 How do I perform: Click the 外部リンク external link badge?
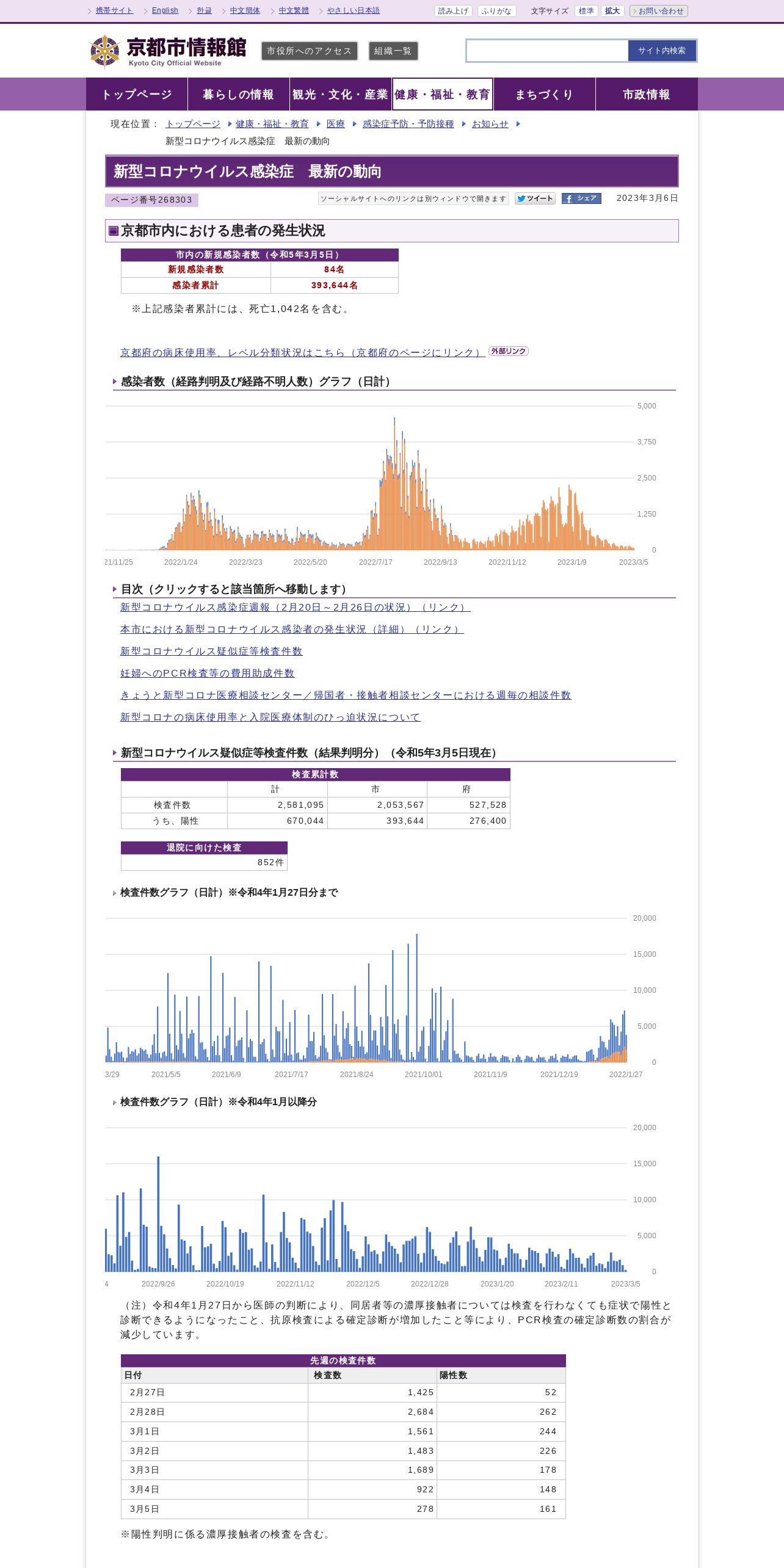509,351
